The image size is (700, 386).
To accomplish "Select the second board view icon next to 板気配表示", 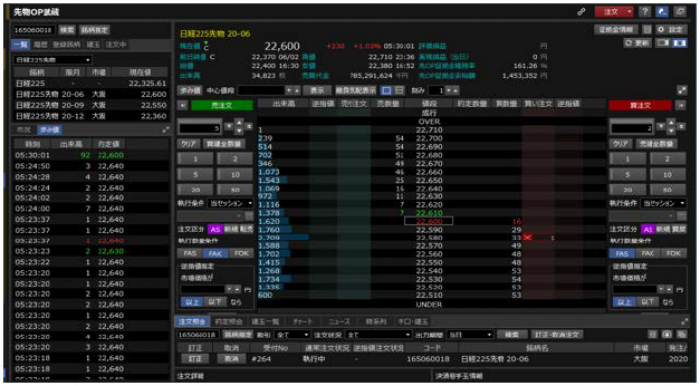I will (400, 90).
